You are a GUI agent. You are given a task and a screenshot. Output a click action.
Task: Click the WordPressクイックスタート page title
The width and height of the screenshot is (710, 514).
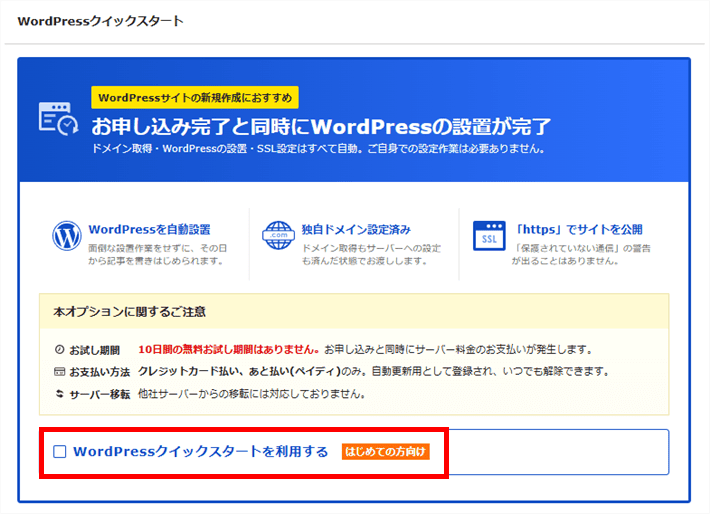101,21
